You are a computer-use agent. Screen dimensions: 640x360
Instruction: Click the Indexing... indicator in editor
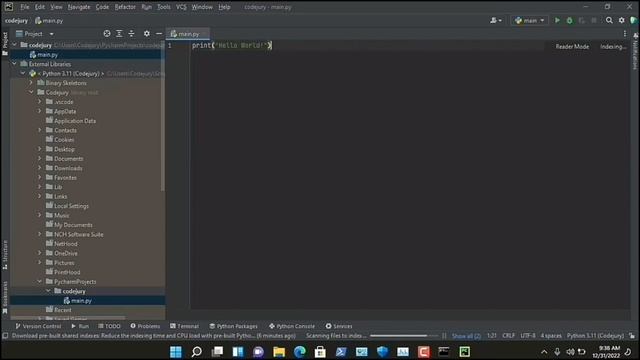[x=613, y=47]
